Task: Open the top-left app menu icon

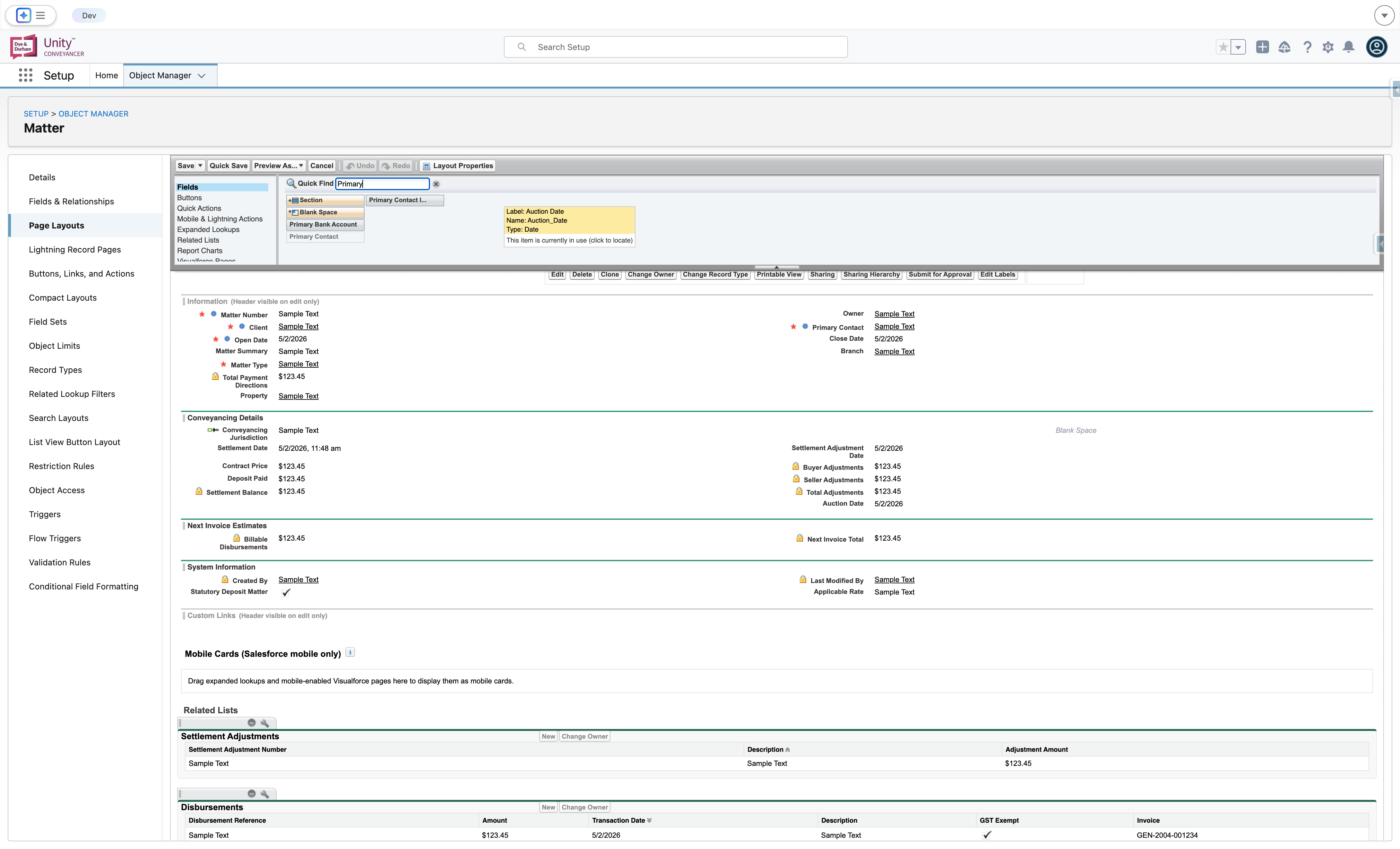Action: point(31,15)
